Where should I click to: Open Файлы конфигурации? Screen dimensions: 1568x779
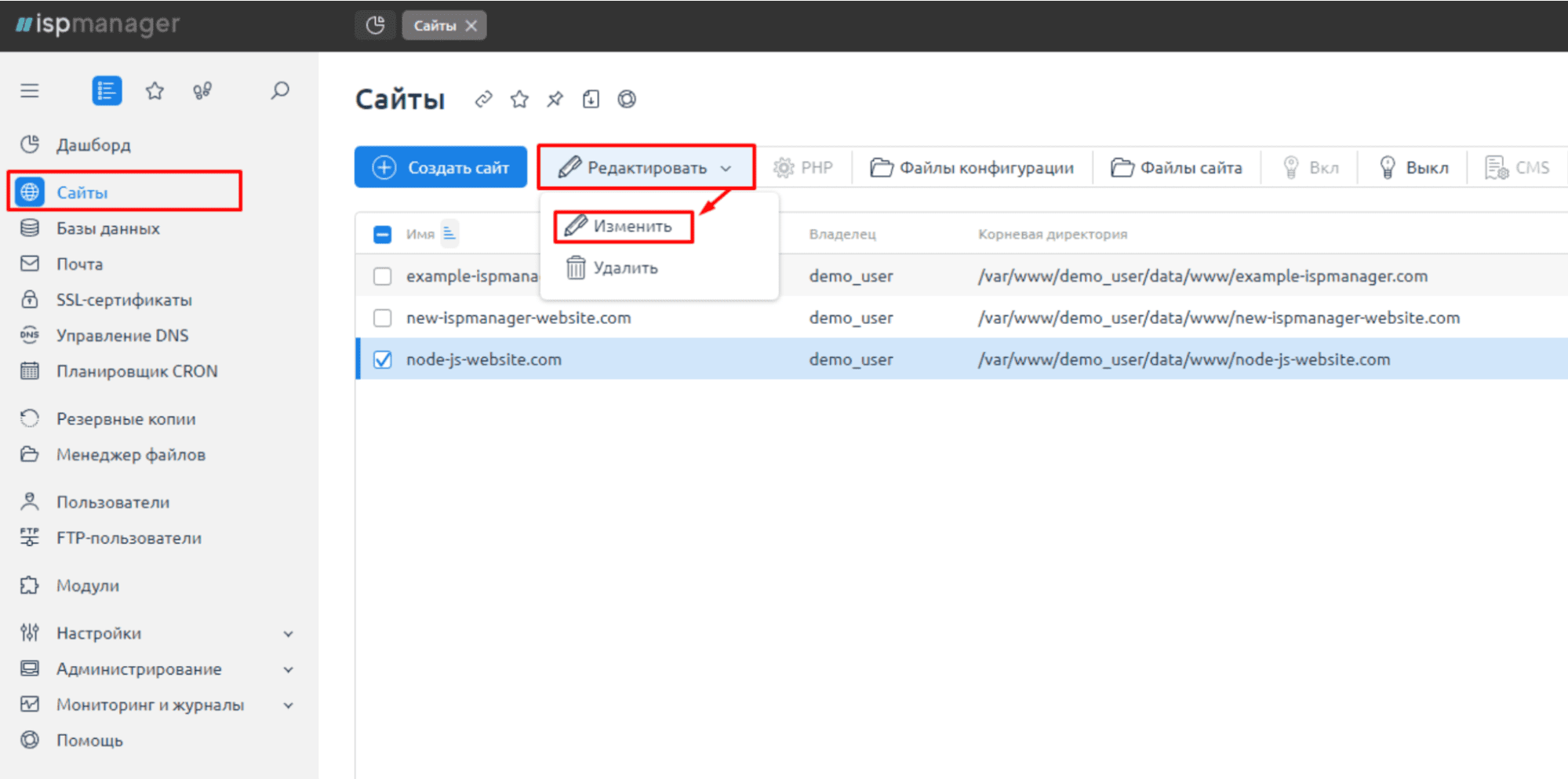pyautogui.click(x=972, y=167)
